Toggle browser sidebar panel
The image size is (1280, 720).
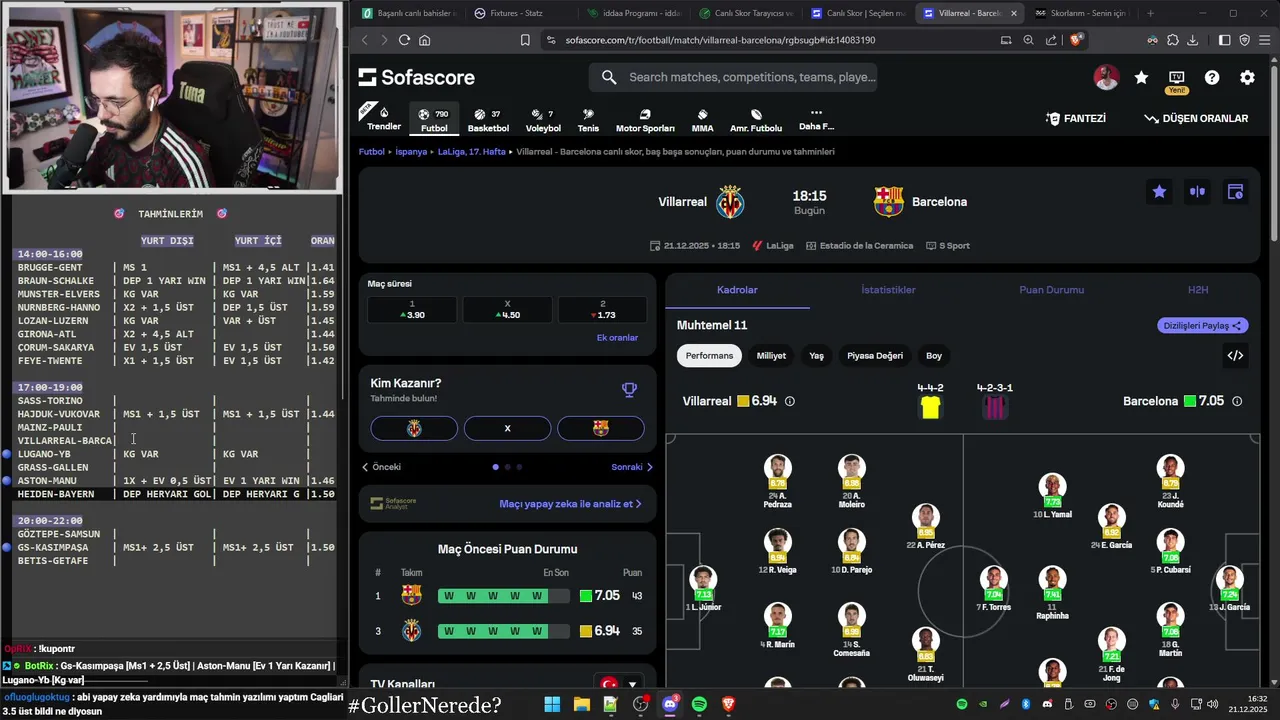1224,40
